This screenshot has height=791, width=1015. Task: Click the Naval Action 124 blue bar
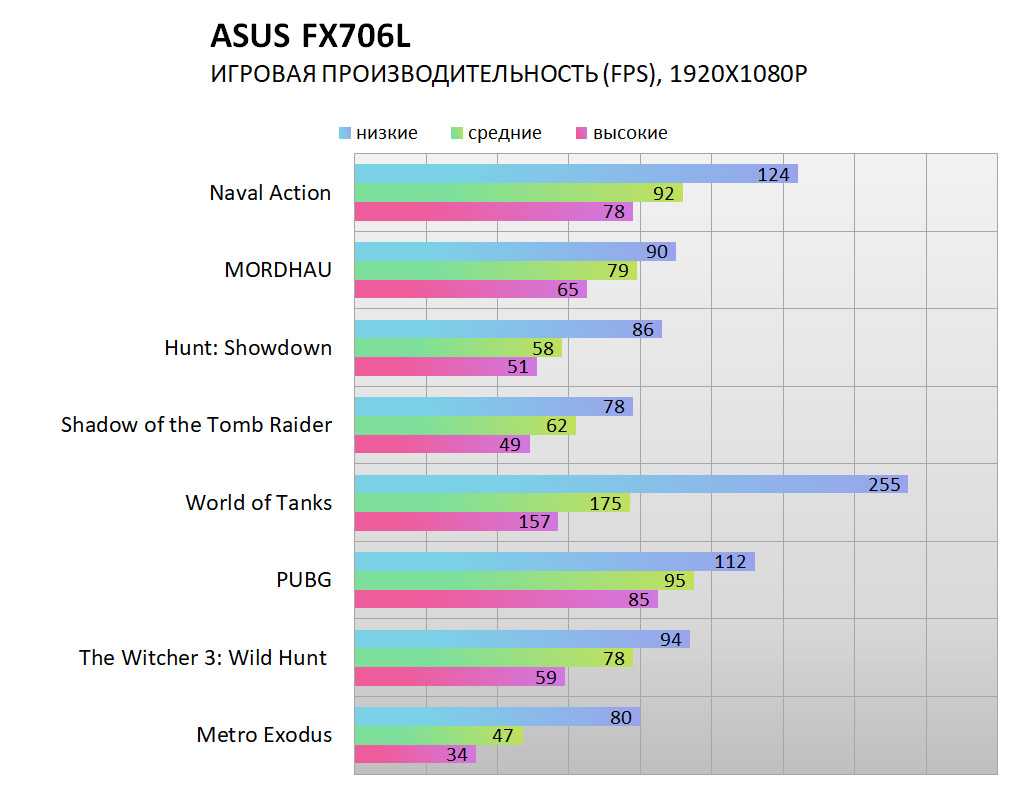coord(575,174)
